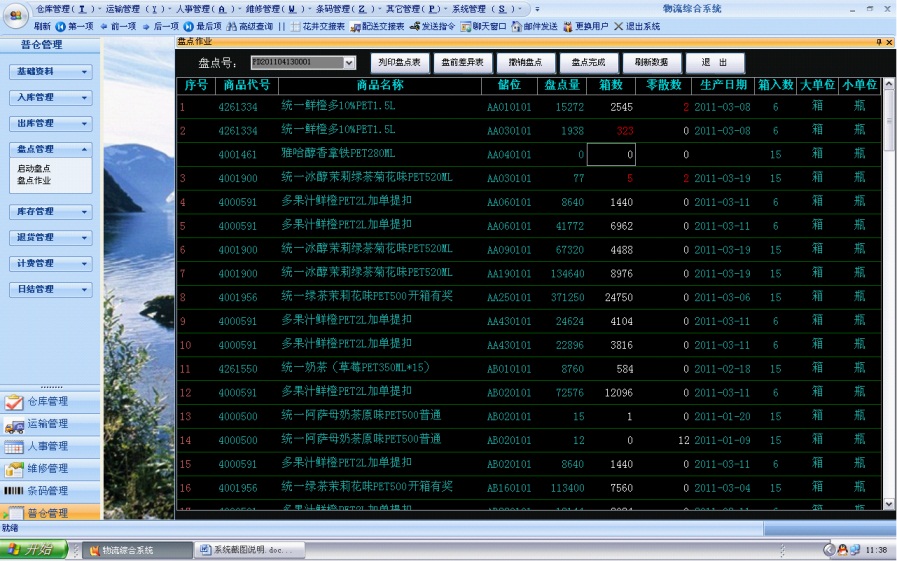Switch to 物流综合系统 taskbar item
Screen dimensions: 897x561
point(137,550)
